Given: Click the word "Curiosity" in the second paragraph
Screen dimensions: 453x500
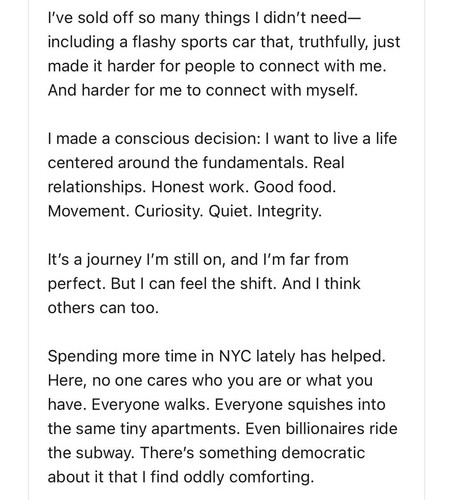Looking at the screenshot, I should pyautogui.click(x=168, y=211).
